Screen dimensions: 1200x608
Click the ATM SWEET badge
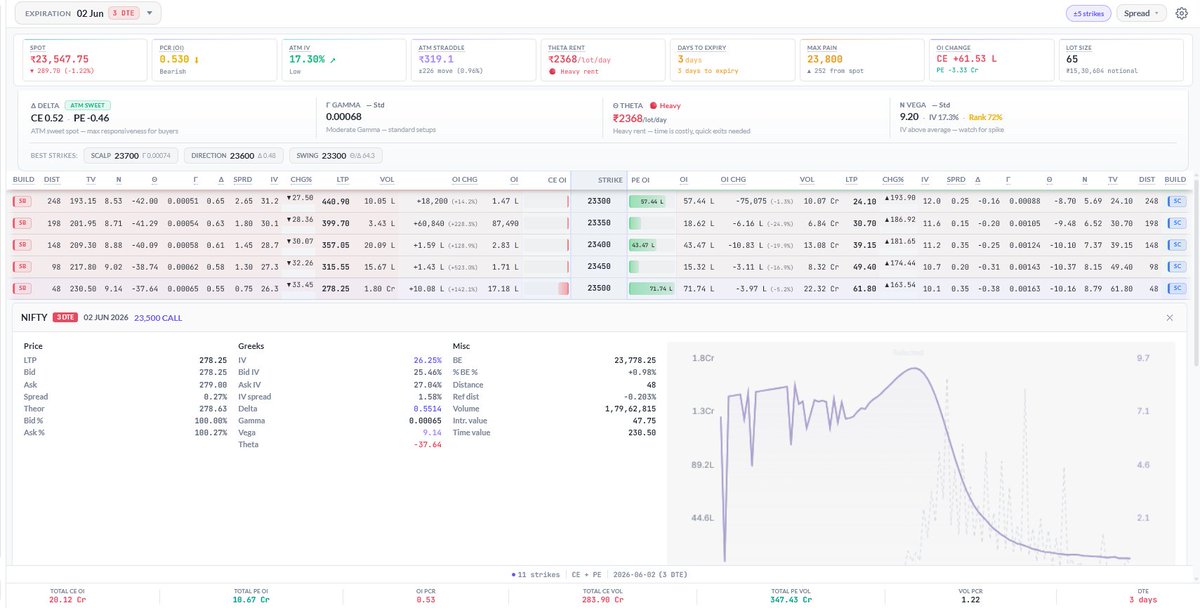pyautogui.click(x=86, y=105)
